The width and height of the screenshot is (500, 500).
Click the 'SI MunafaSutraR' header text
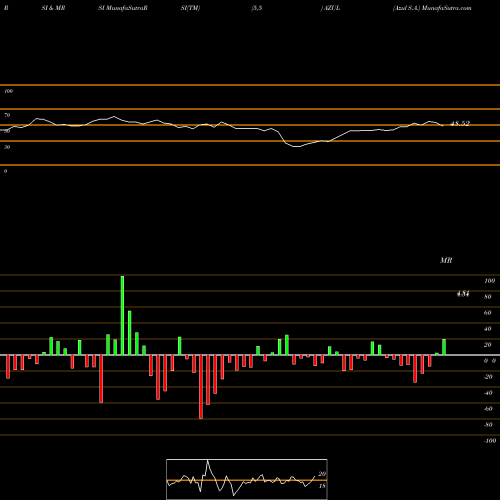[x=123, y=8]
